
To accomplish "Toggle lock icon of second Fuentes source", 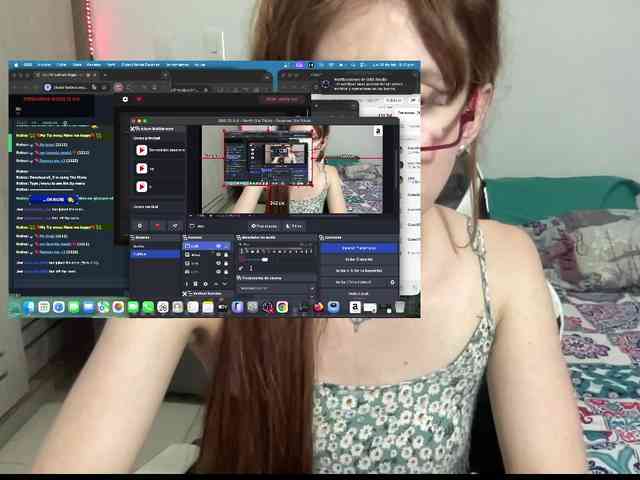I will (226, 255).
